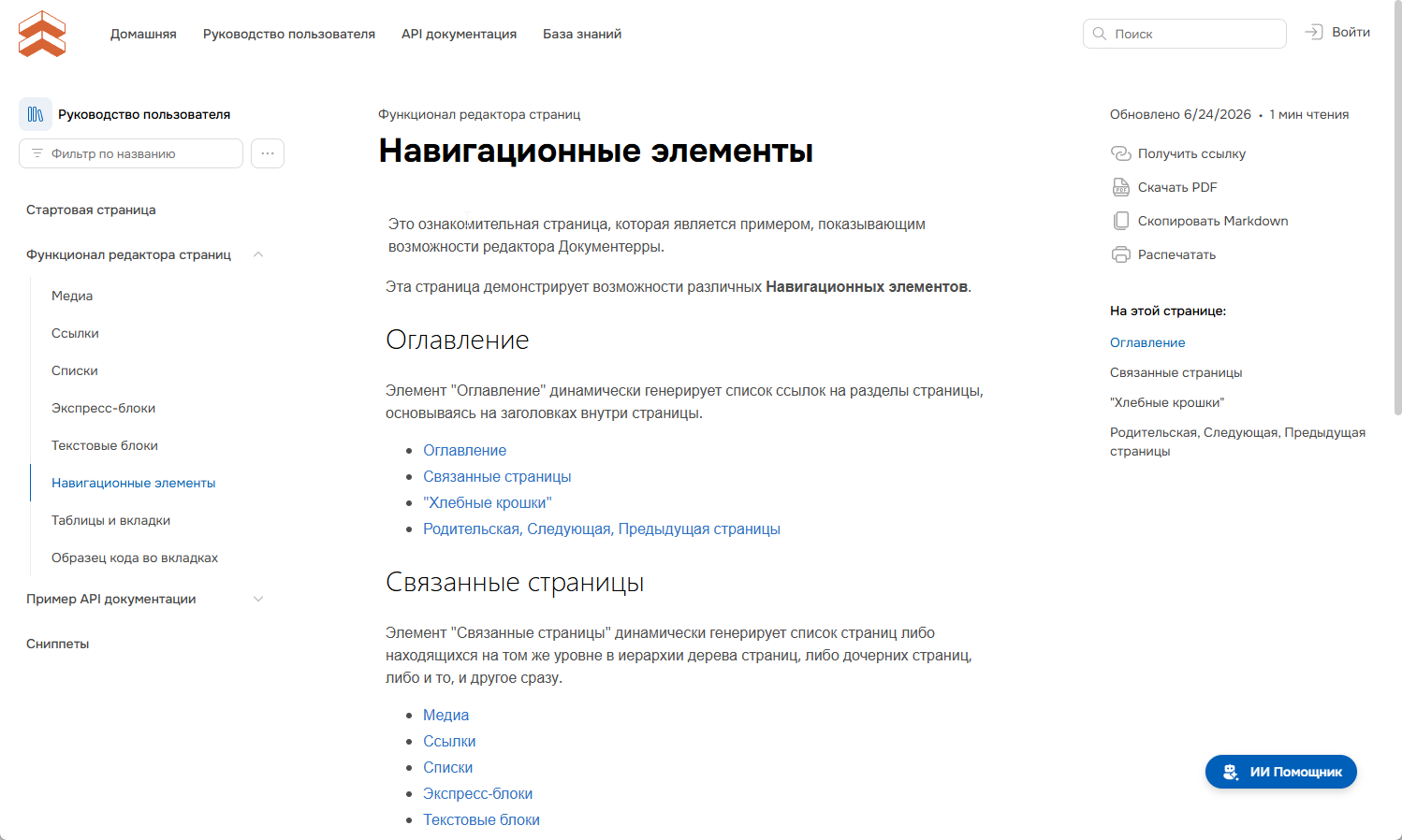Jump to Родительская, Следующая, Предыдущая in the right outline
Screen dimensions: 1402x840
click(x=1237, y=442)
